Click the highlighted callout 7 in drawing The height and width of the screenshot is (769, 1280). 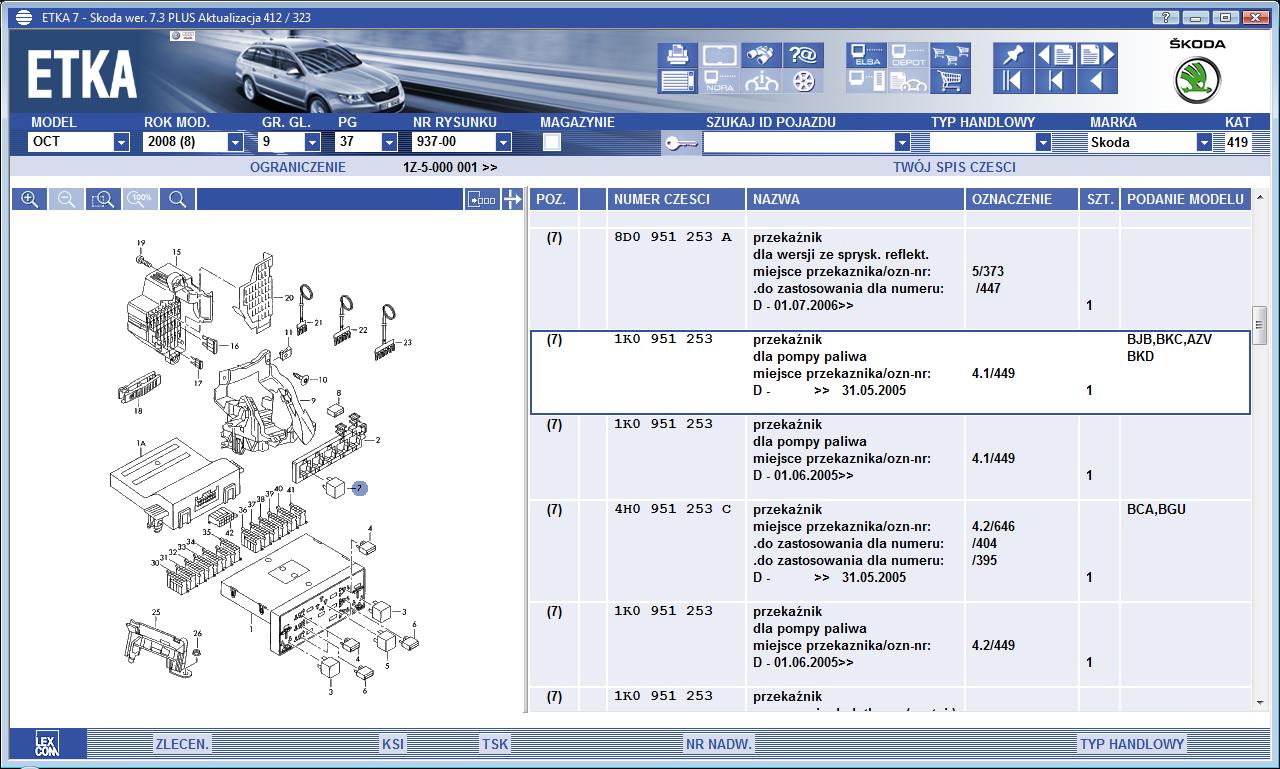coord(360,488)
